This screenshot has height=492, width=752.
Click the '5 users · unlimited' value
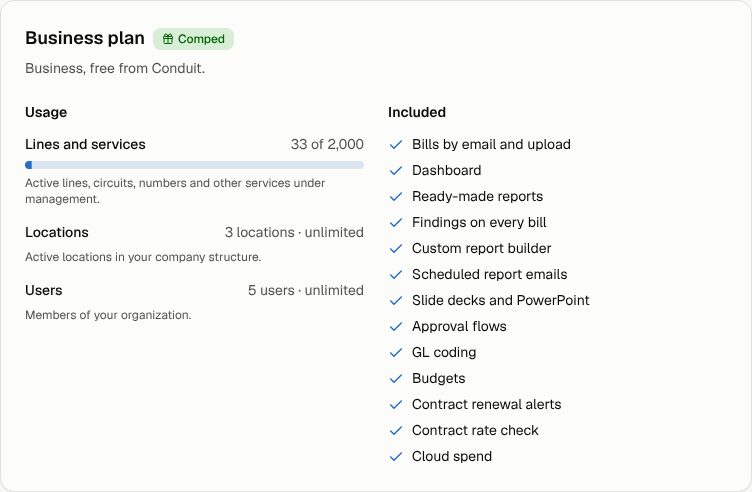306,290
